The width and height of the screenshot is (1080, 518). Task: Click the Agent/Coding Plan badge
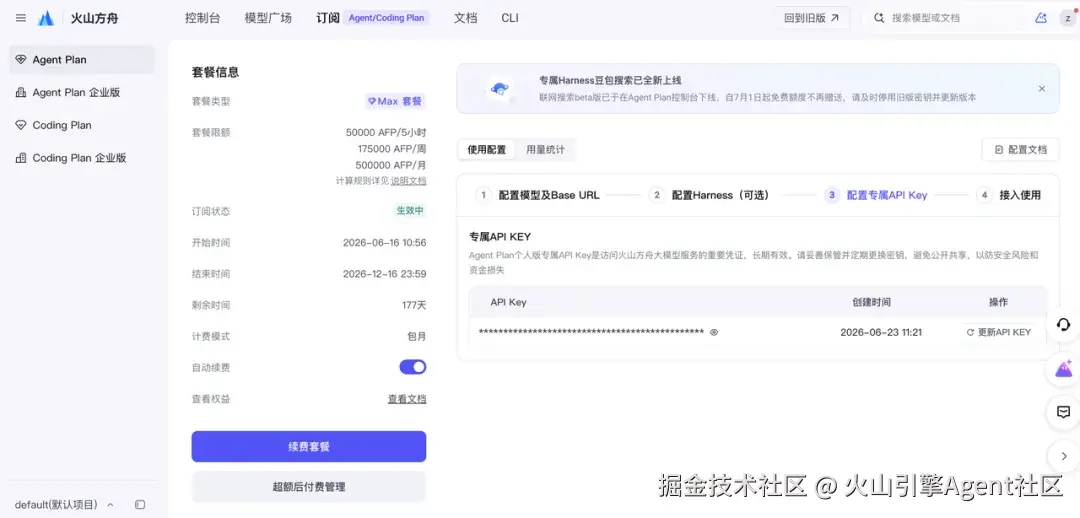(x=386, y=18)
